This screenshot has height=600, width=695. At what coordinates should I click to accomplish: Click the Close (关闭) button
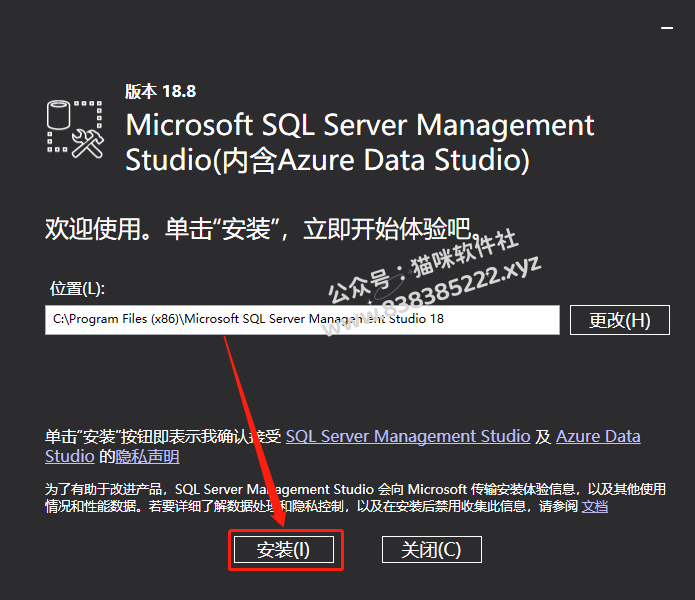(432, 549)
